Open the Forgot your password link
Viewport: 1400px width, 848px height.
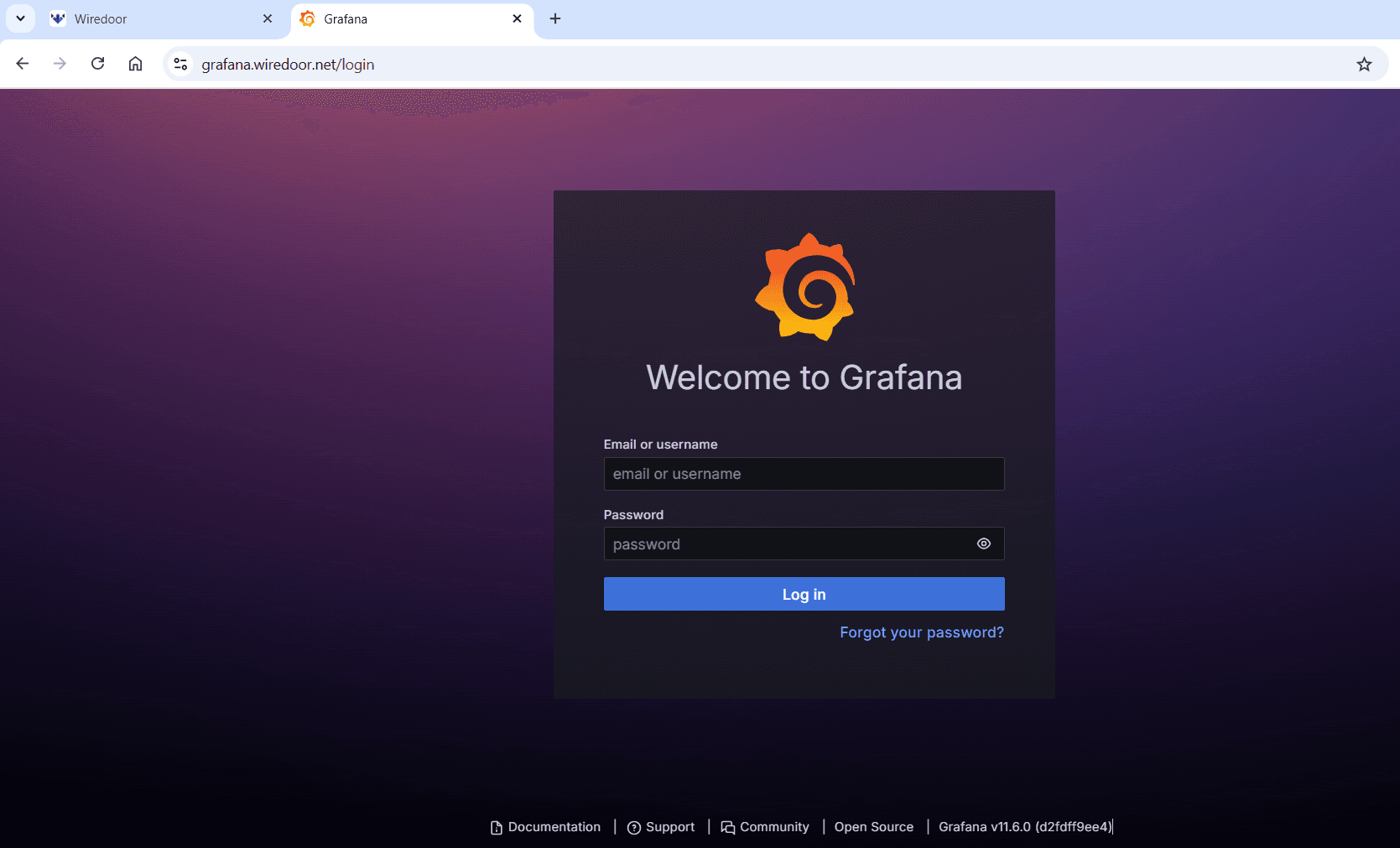point(921,632)
